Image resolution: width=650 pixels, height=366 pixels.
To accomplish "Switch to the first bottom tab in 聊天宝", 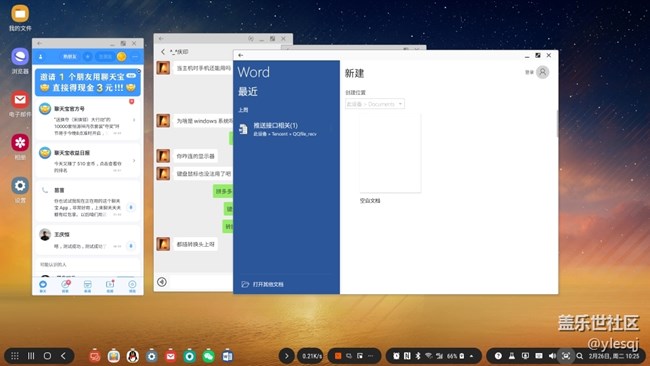I will click(x=43, y=286).
